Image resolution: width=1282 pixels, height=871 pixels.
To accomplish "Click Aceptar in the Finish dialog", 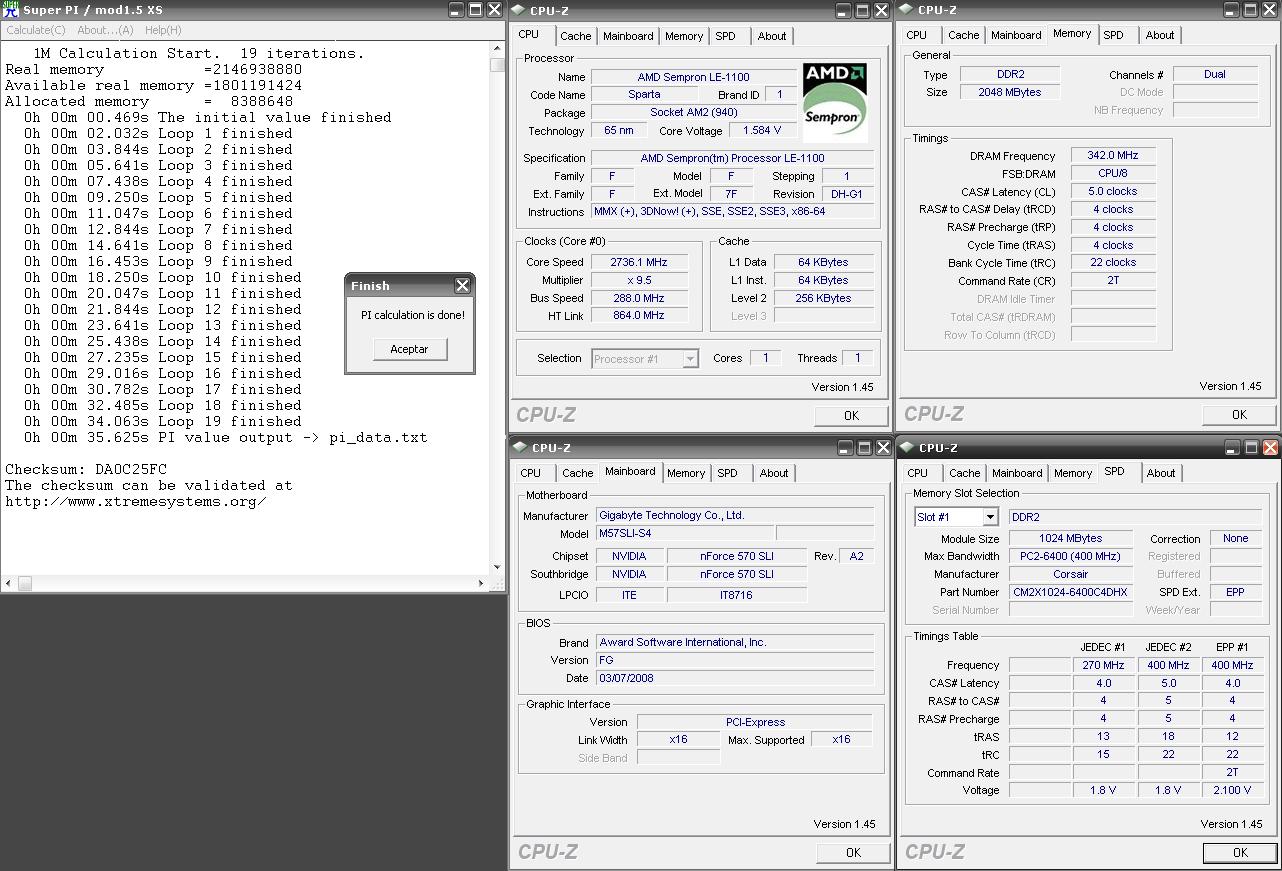I will [409, 349].
